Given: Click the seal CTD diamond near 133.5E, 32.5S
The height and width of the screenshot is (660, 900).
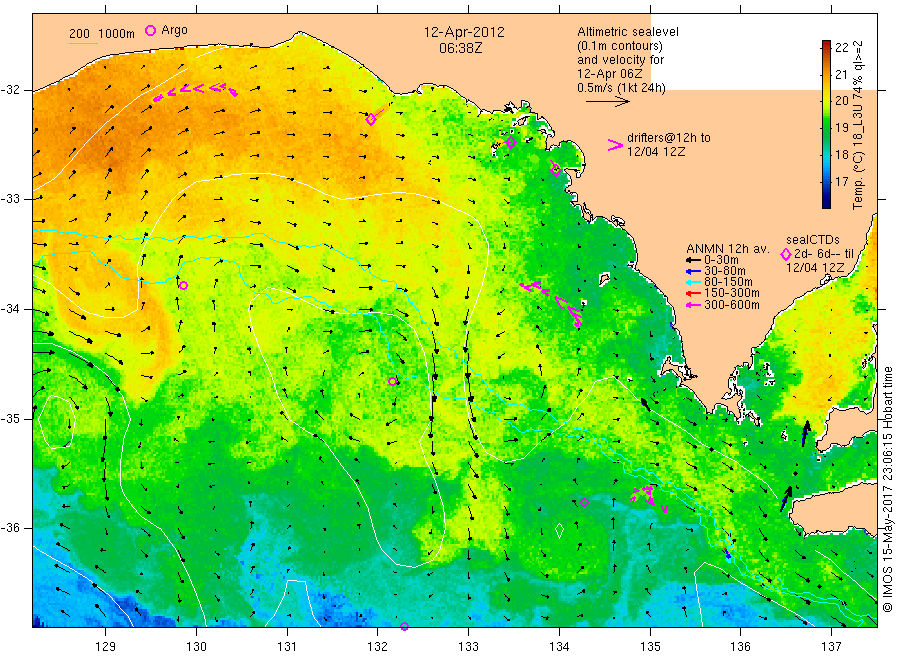Looking at the screenshot, I should pyautogui.click(x=511, y=142).
